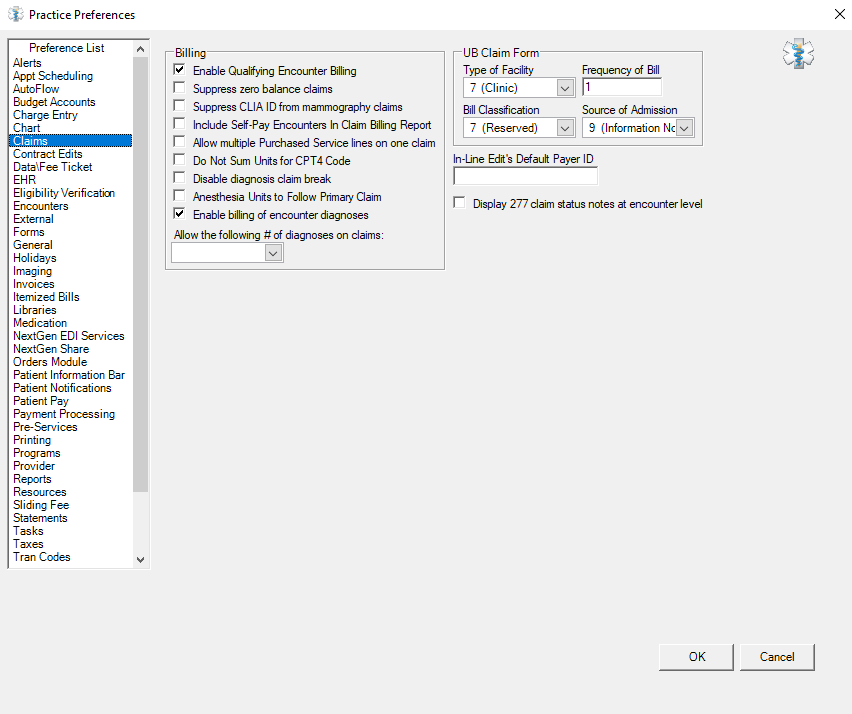Select Imaging preference item
The height and width of the screenshot is (714, 852).
[x=33, y=271]
